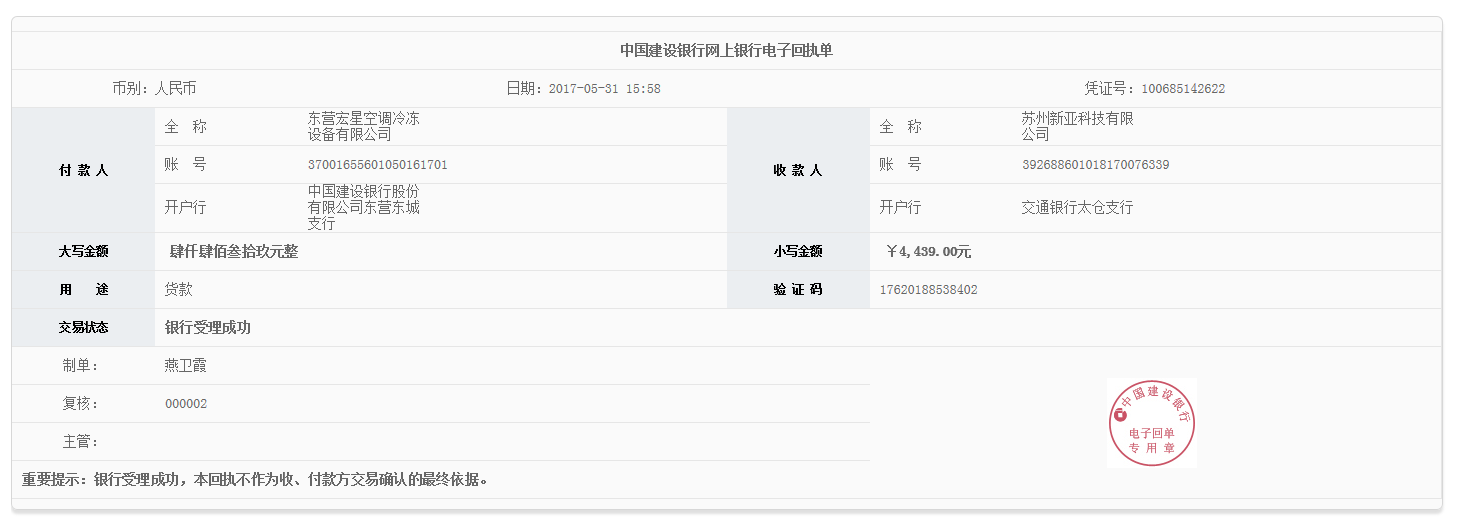This screenshot has height=523, width=1463.
Task: Select the date 2017-05-31 15:58
Action: 605,89
